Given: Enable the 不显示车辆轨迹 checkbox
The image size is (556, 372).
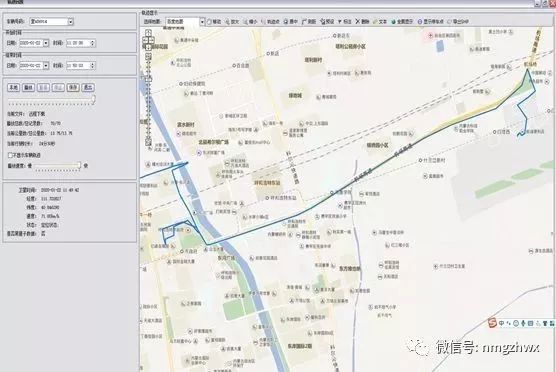Looking at the screenshot, I should (10, 155).
